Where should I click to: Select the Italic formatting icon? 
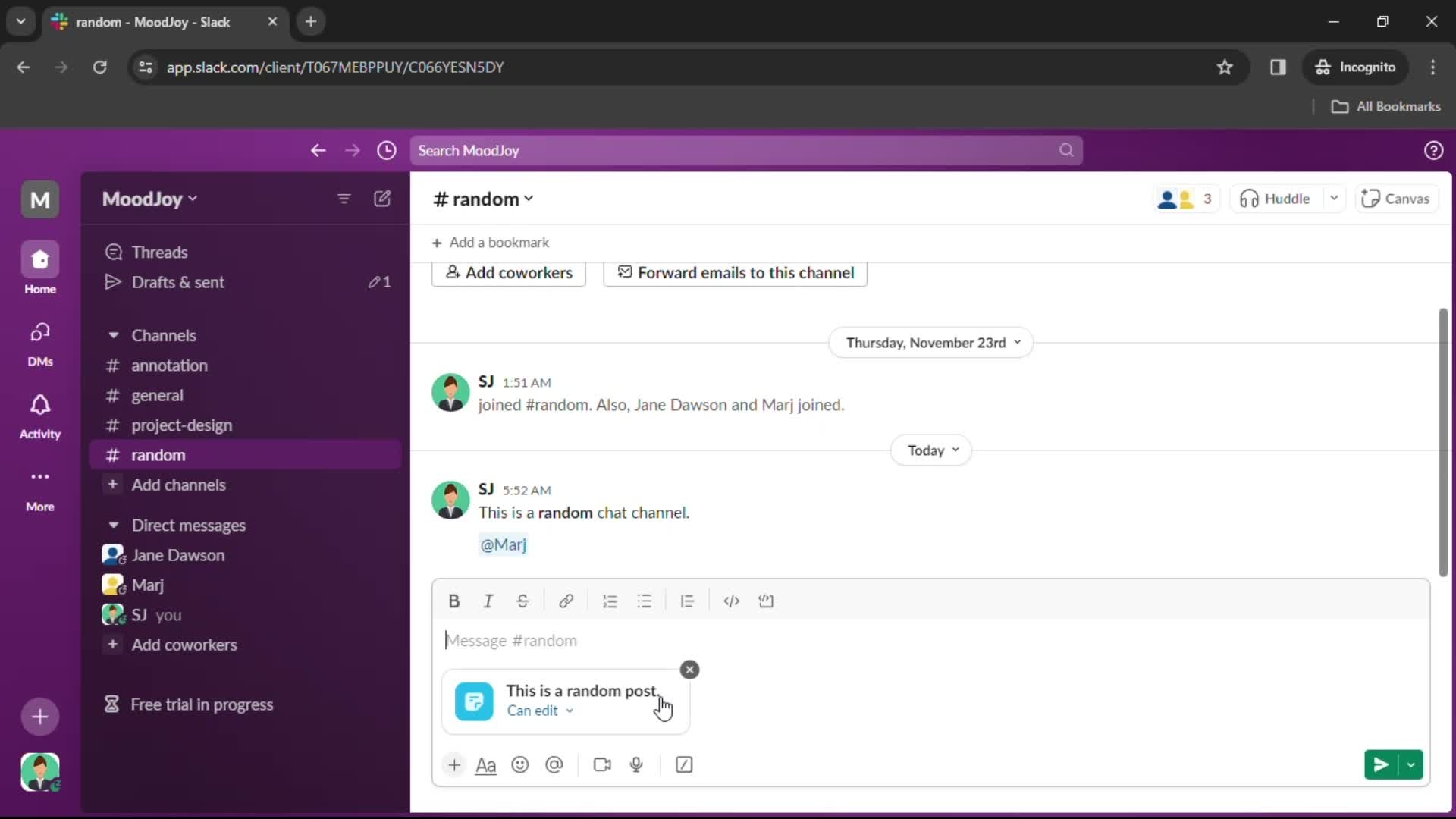pyautogui.click(x=488, y=600)
